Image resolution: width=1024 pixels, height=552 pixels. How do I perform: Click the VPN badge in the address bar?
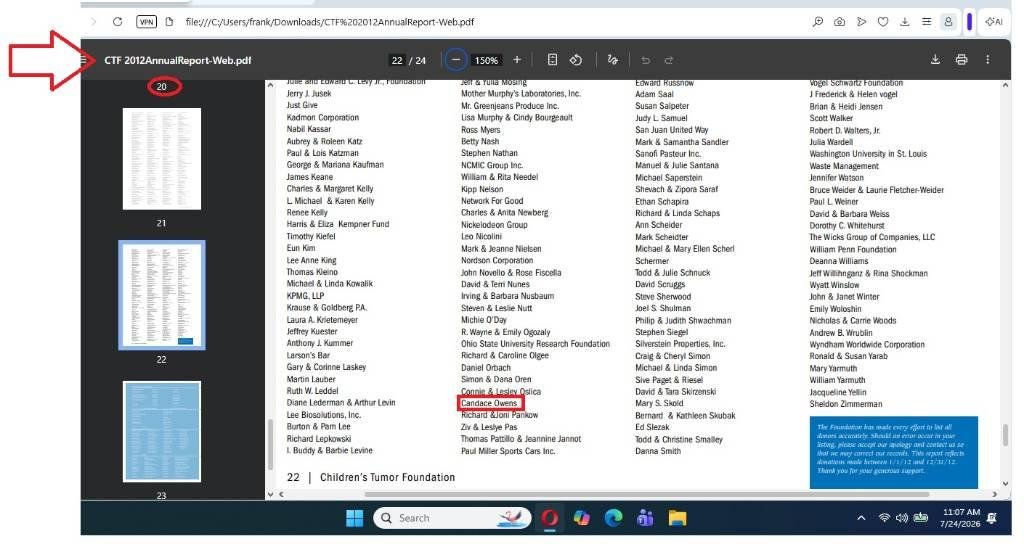tap(146, 22)
